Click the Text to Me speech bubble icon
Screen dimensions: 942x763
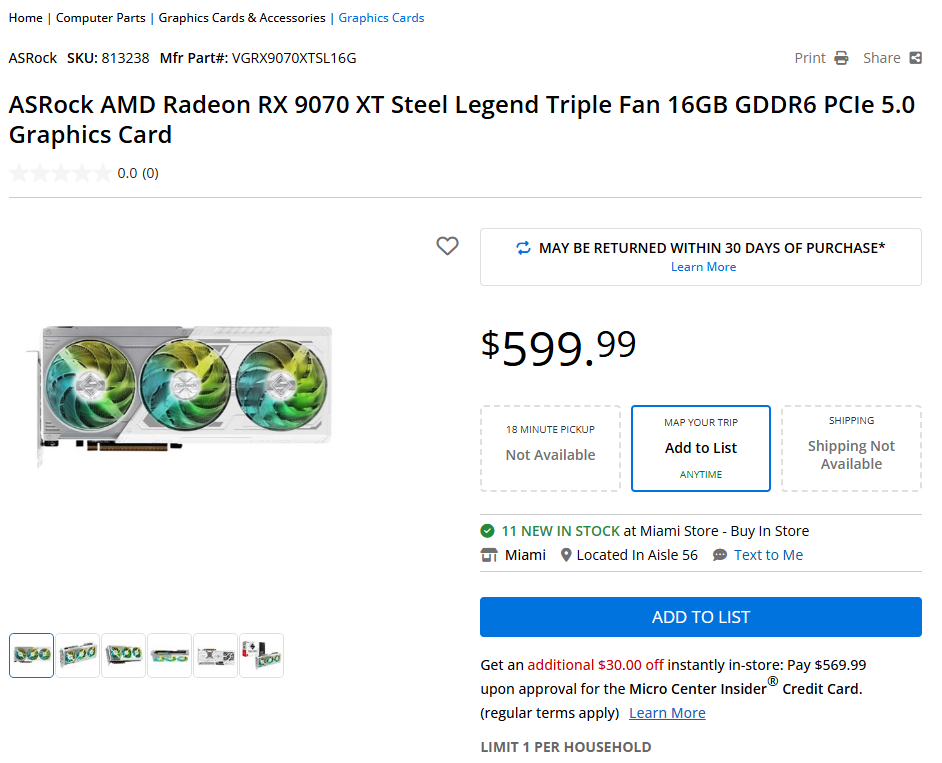720,555
